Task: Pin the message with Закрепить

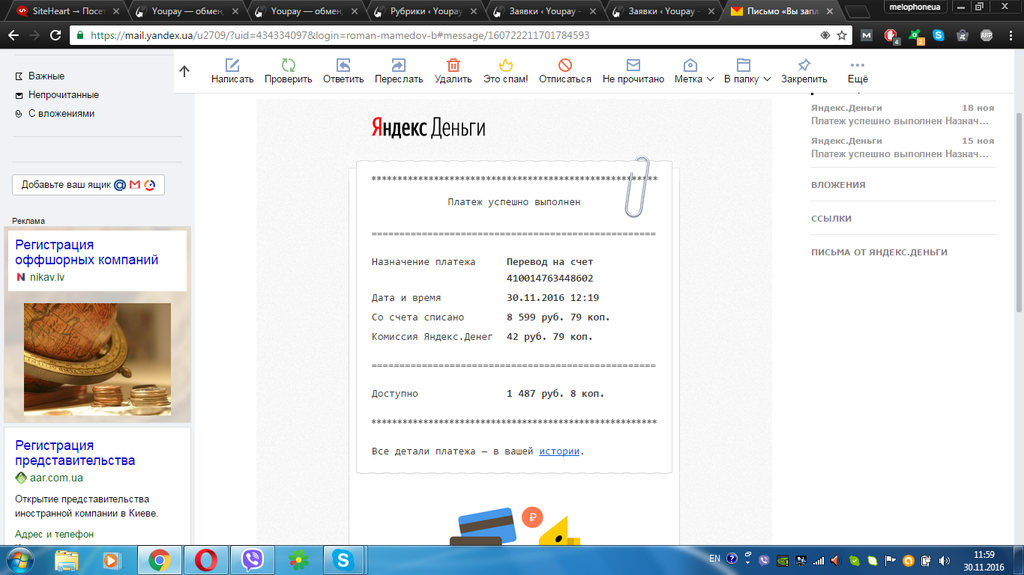Action: coord(804,71)
